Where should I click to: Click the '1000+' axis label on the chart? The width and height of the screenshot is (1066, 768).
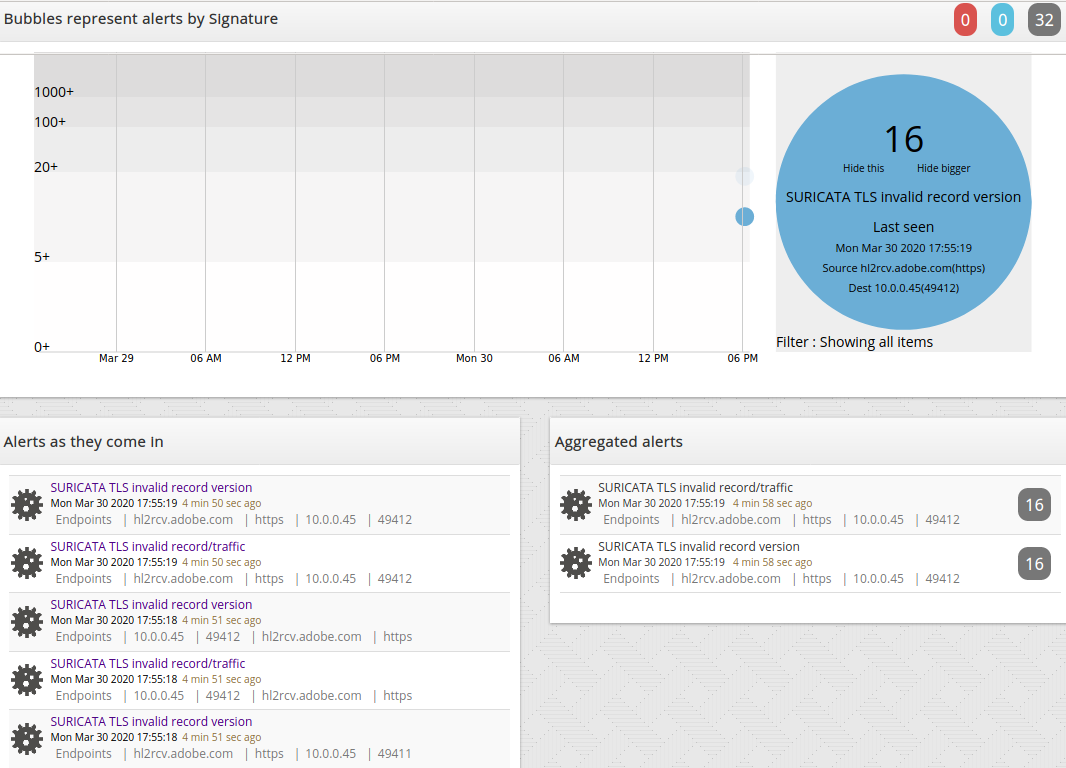coord(54,92)
